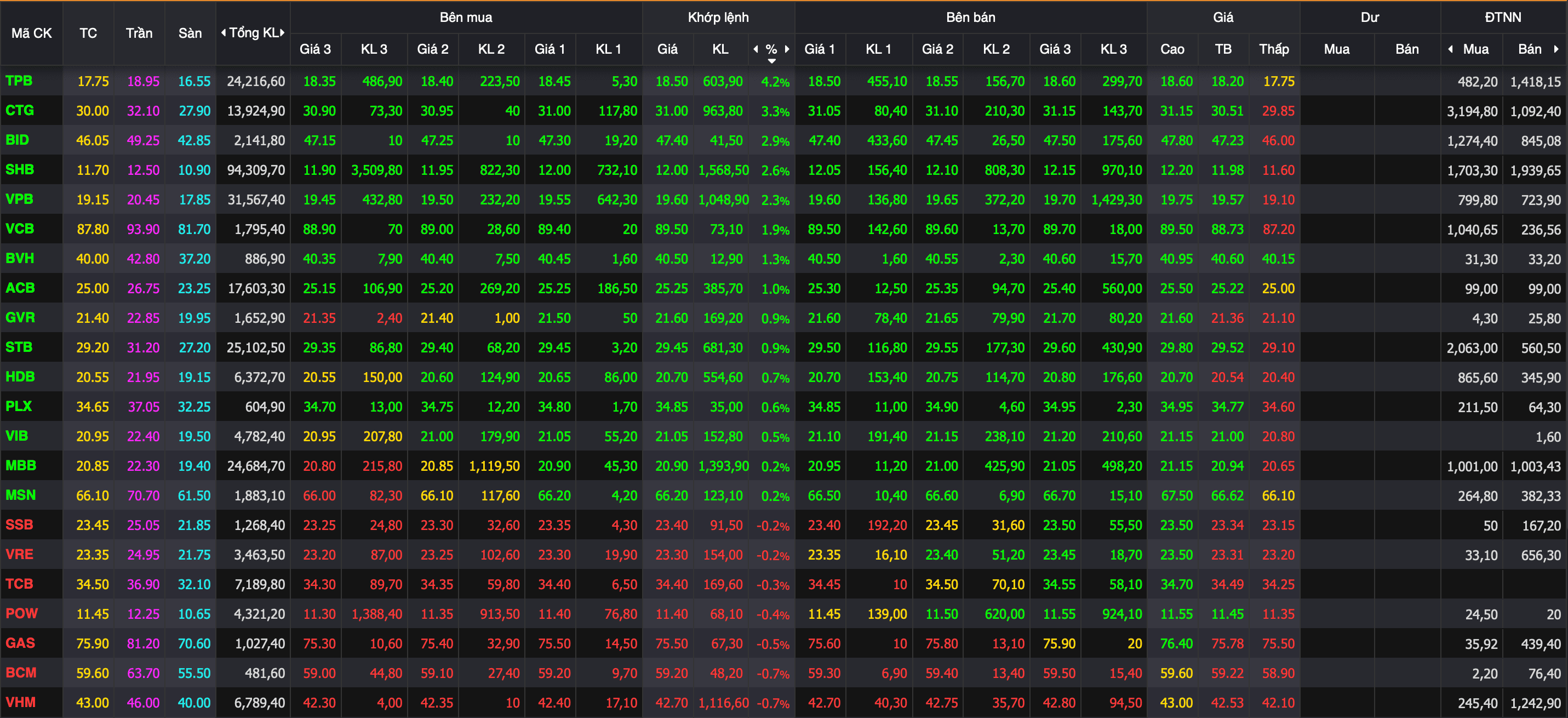Click the Cao price header
Viewport: 1568px width, 718px height.
pyautogui.click(x=1172, y=49)
